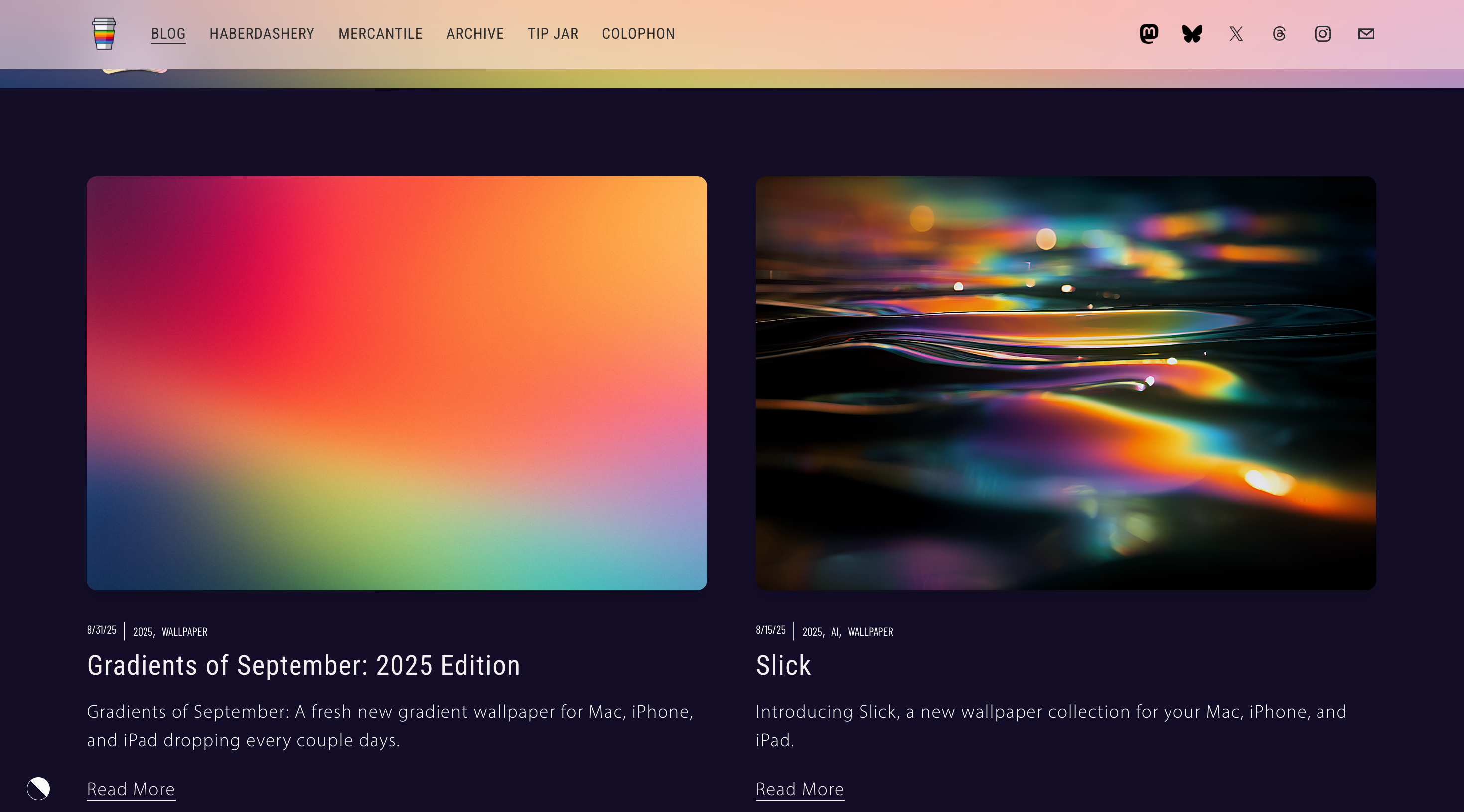Open the Mastodon profile icon
This screenshot has height=812, width=1464.
pyautogui.click(x=1149, y=34)
